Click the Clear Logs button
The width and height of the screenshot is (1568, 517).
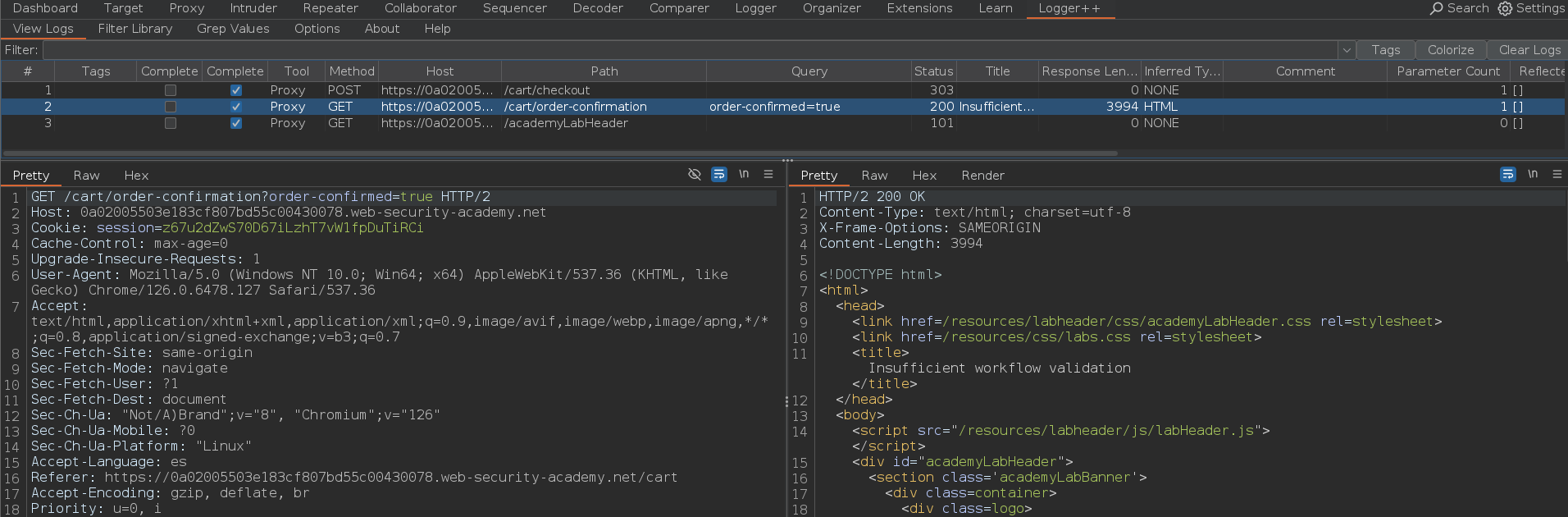[x=1529, y=50]
